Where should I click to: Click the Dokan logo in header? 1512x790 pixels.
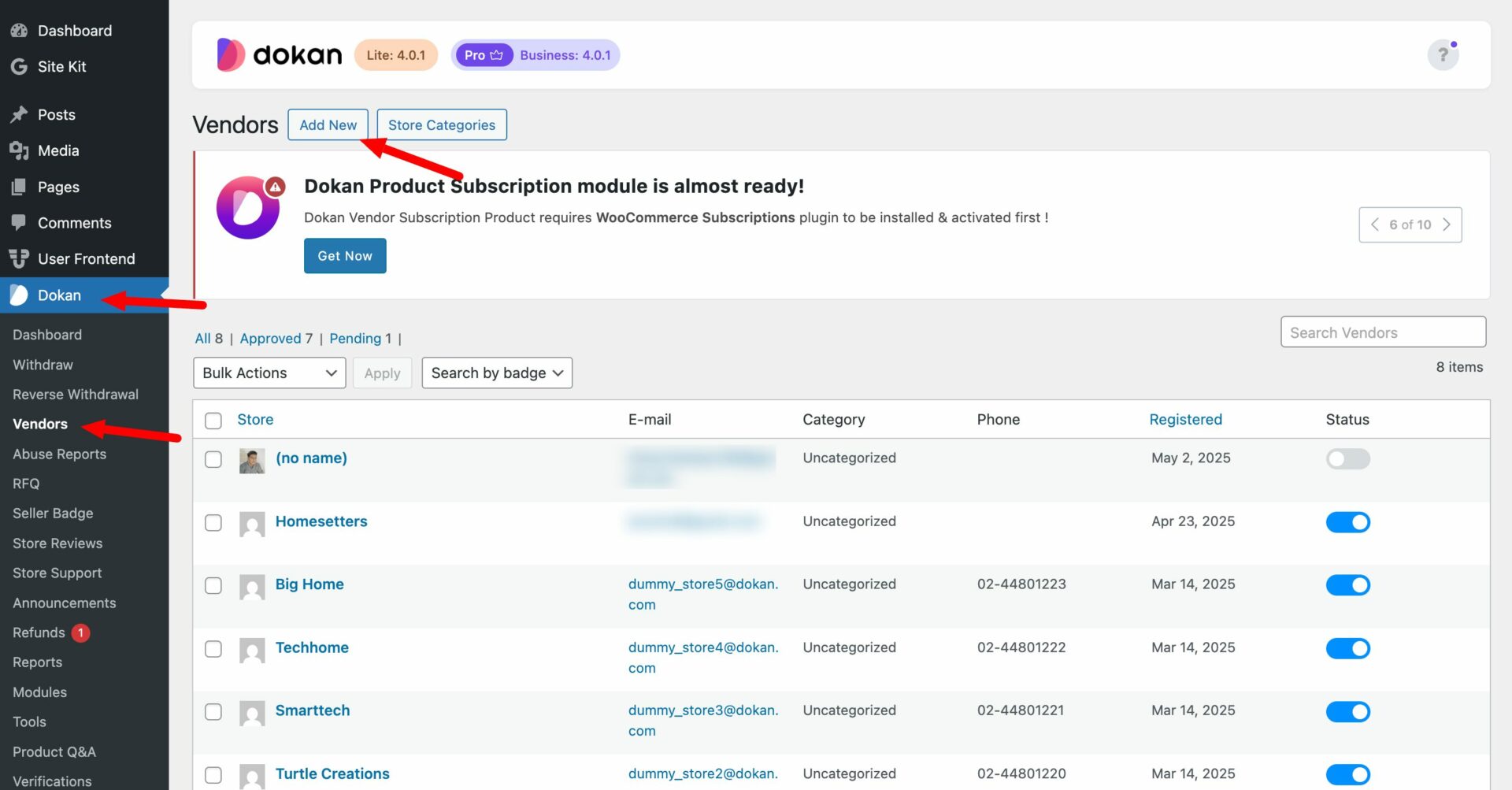[280, 54]
